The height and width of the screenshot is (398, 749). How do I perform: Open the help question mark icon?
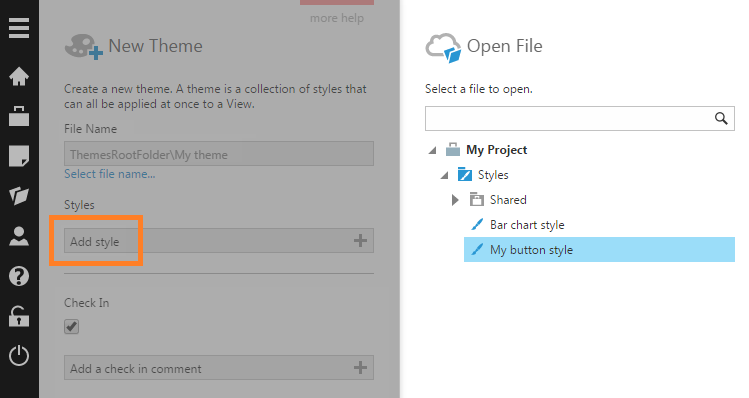(x=19, y=276)
